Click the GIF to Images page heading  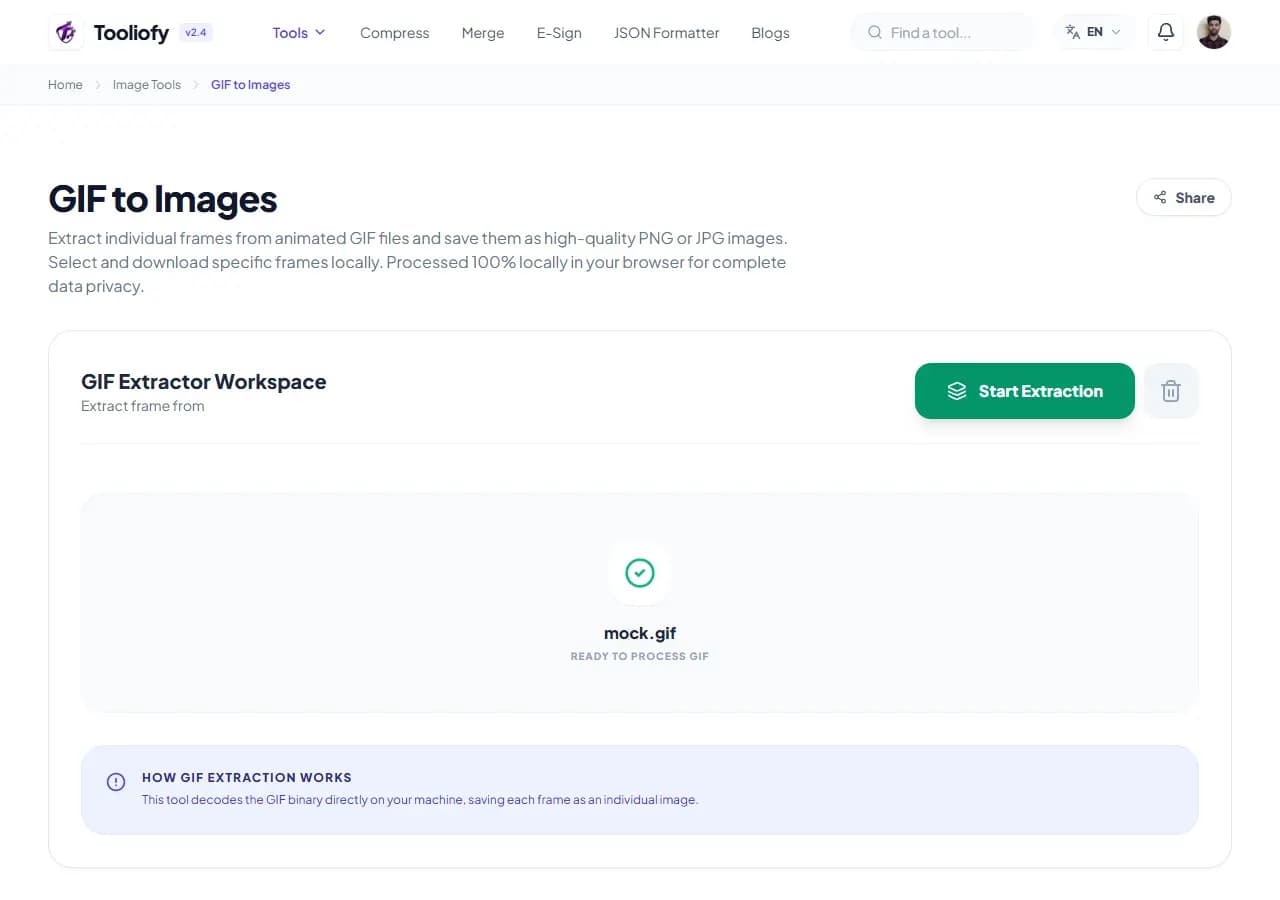(x=163, y=199)
